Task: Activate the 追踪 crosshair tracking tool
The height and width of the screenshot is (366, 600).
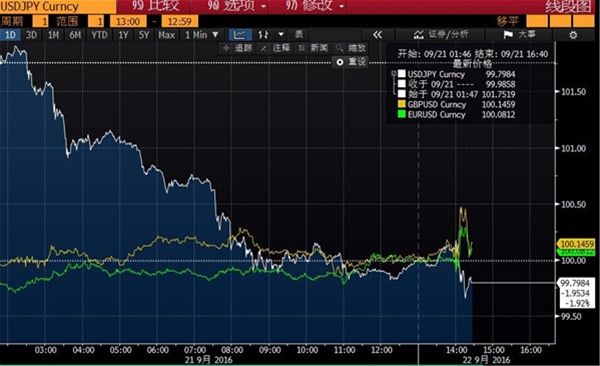Action: 238,48
